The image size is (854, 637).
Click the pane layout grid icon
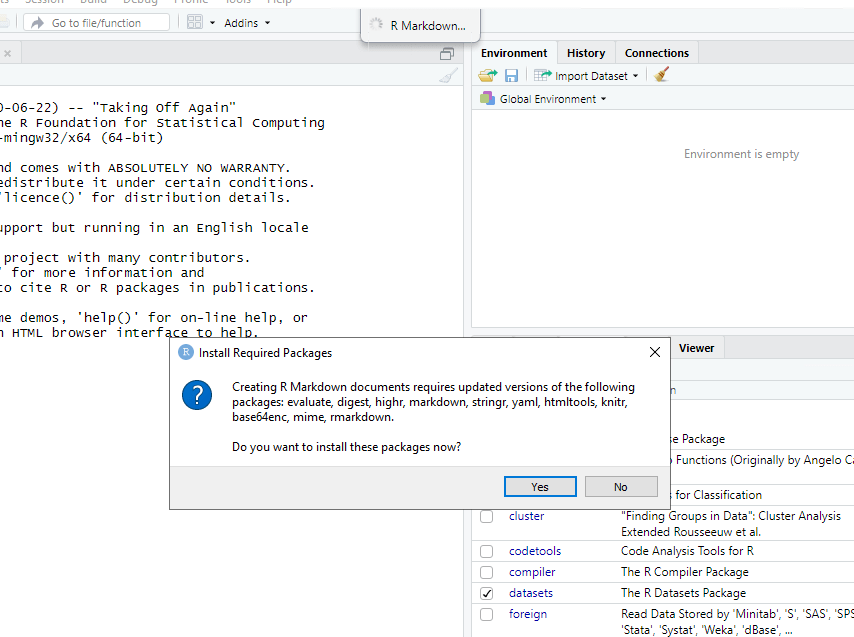point(193,22)
